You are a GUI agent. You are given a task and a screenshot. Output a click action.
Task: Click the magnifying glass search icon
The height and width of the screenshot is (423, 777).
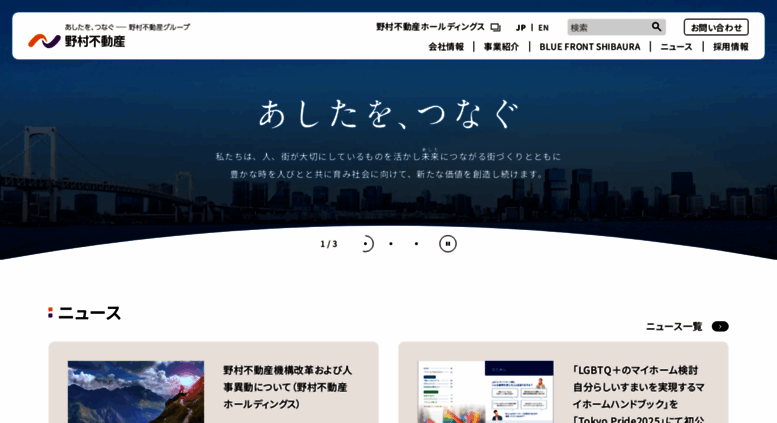657,27
